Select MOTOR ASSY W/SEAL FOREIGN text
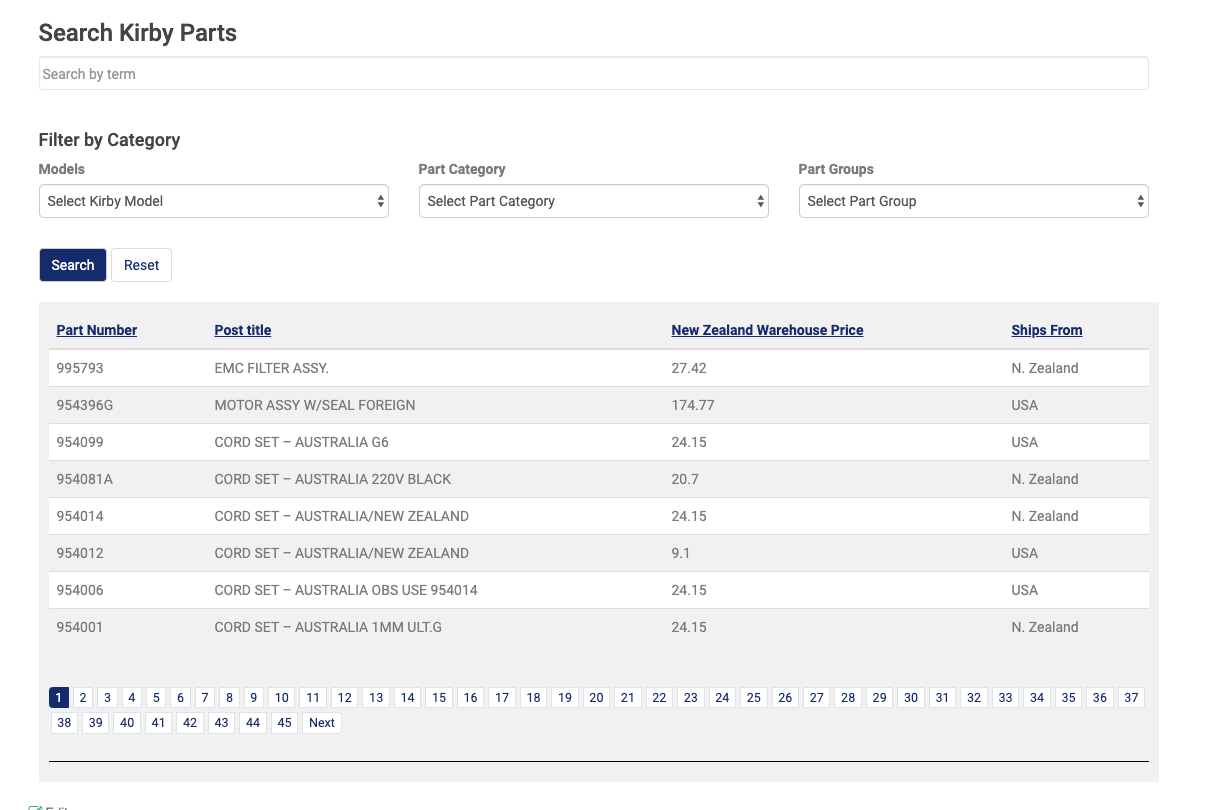 coord(315,405)
